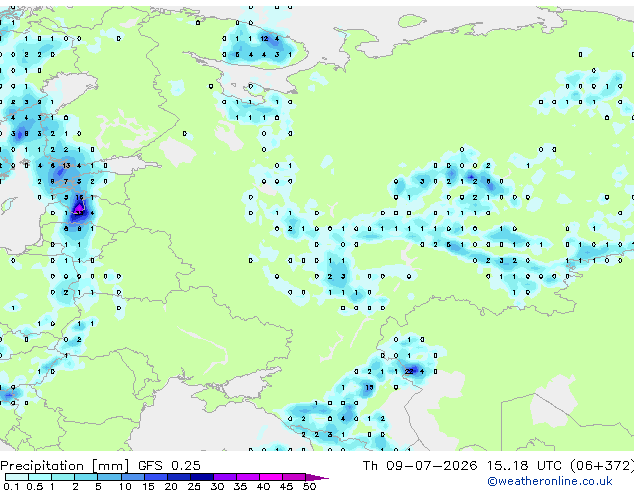The image size is (634, 490).
Task: Click the over-50 arrow tip of legend
Action: point(317,477)
